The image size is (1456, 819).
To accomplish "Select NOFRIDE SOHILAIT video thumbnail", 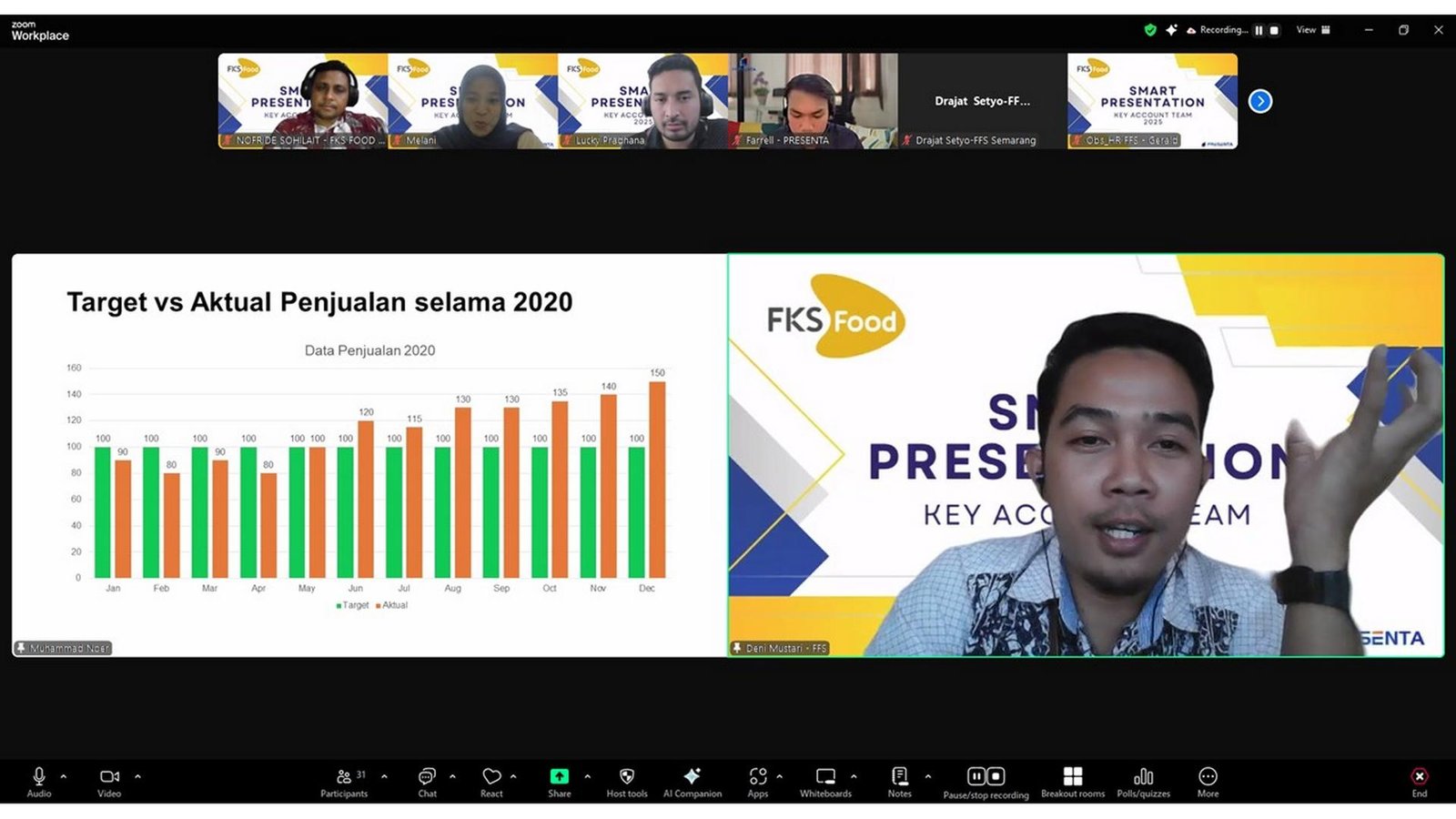I will pyautogui.click(x=303, y=101).
